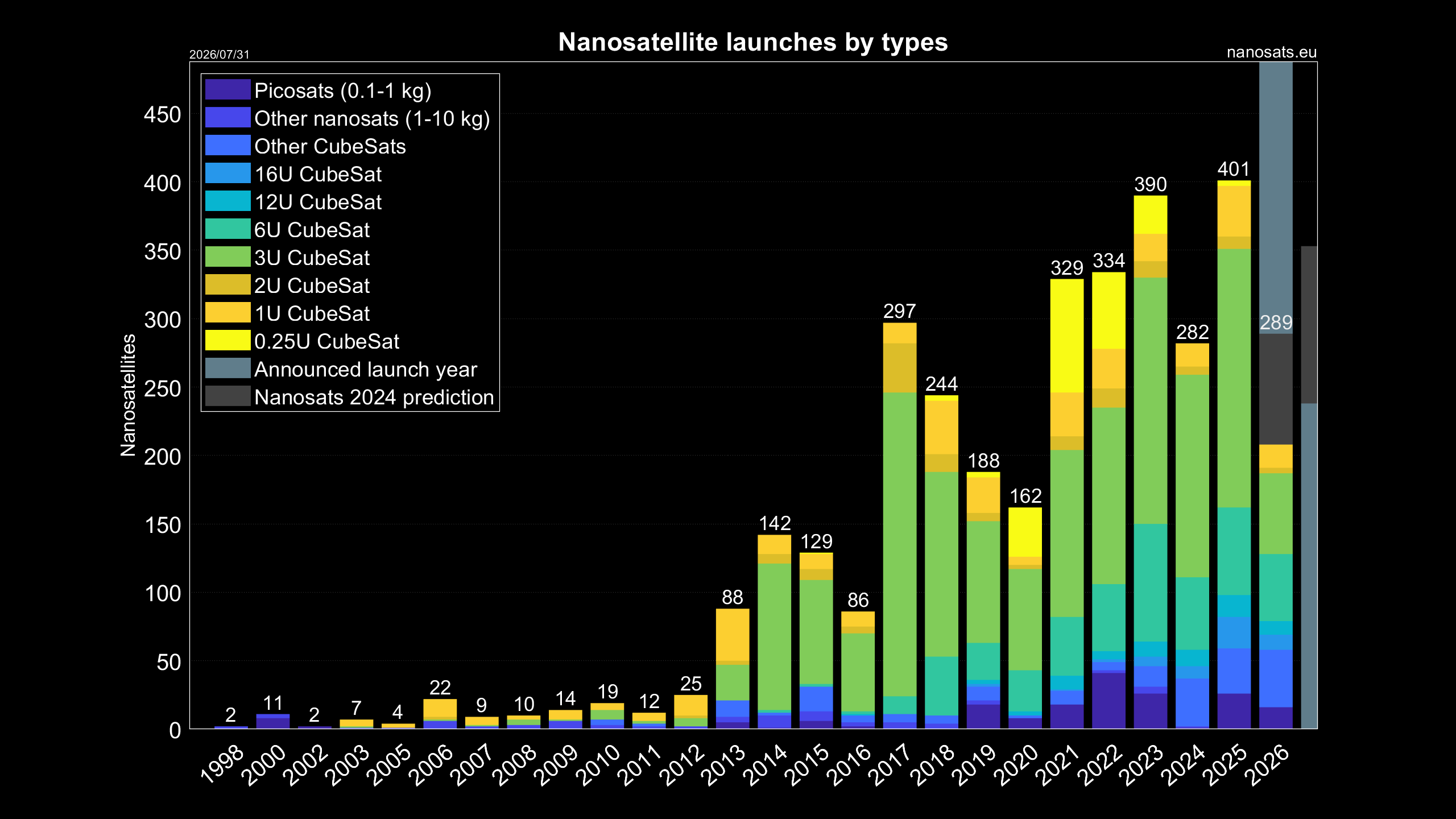Select legend text 'Nanosats 2024 prediction'

374,398
